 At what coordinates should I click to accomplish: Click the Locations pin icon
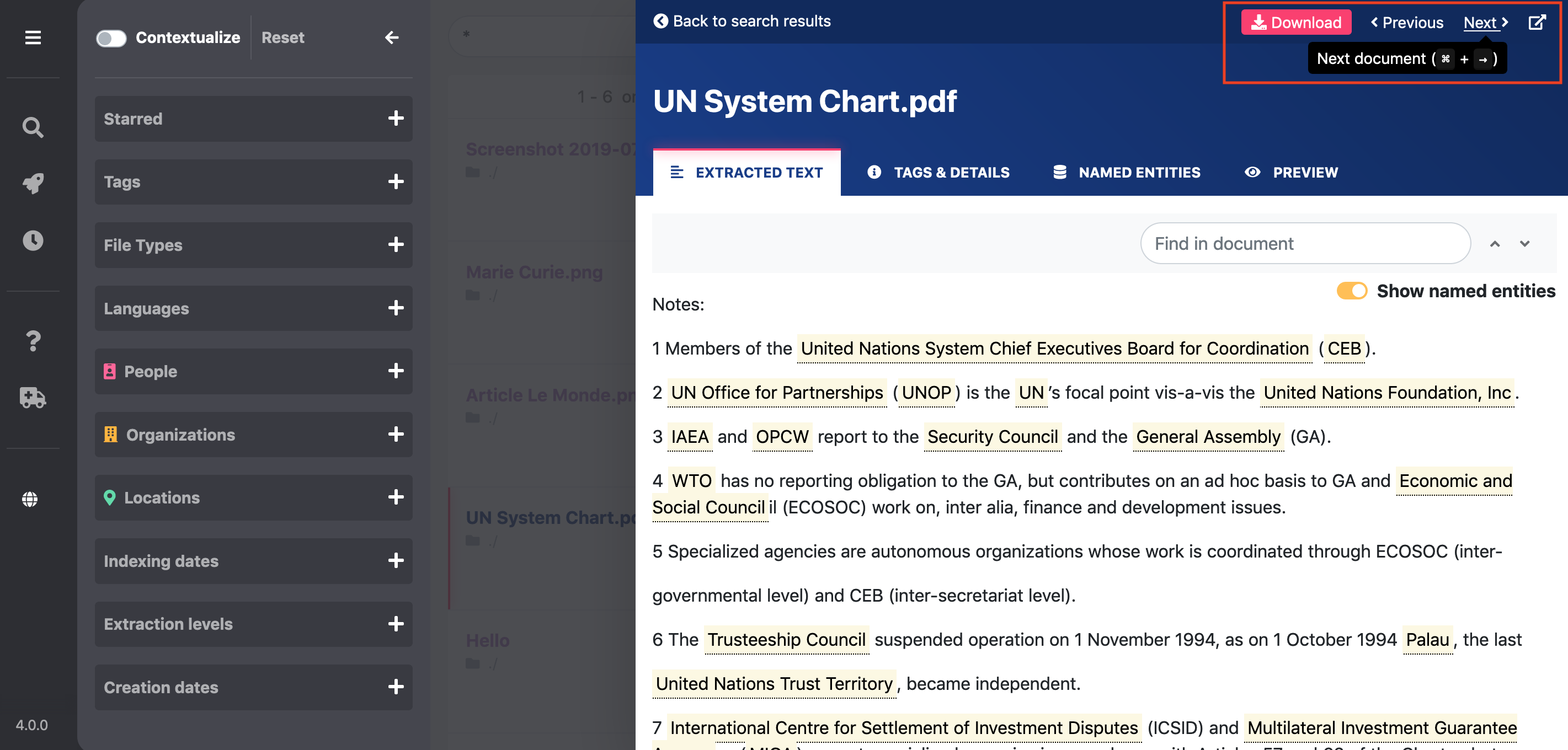click(x=110, y=497)
